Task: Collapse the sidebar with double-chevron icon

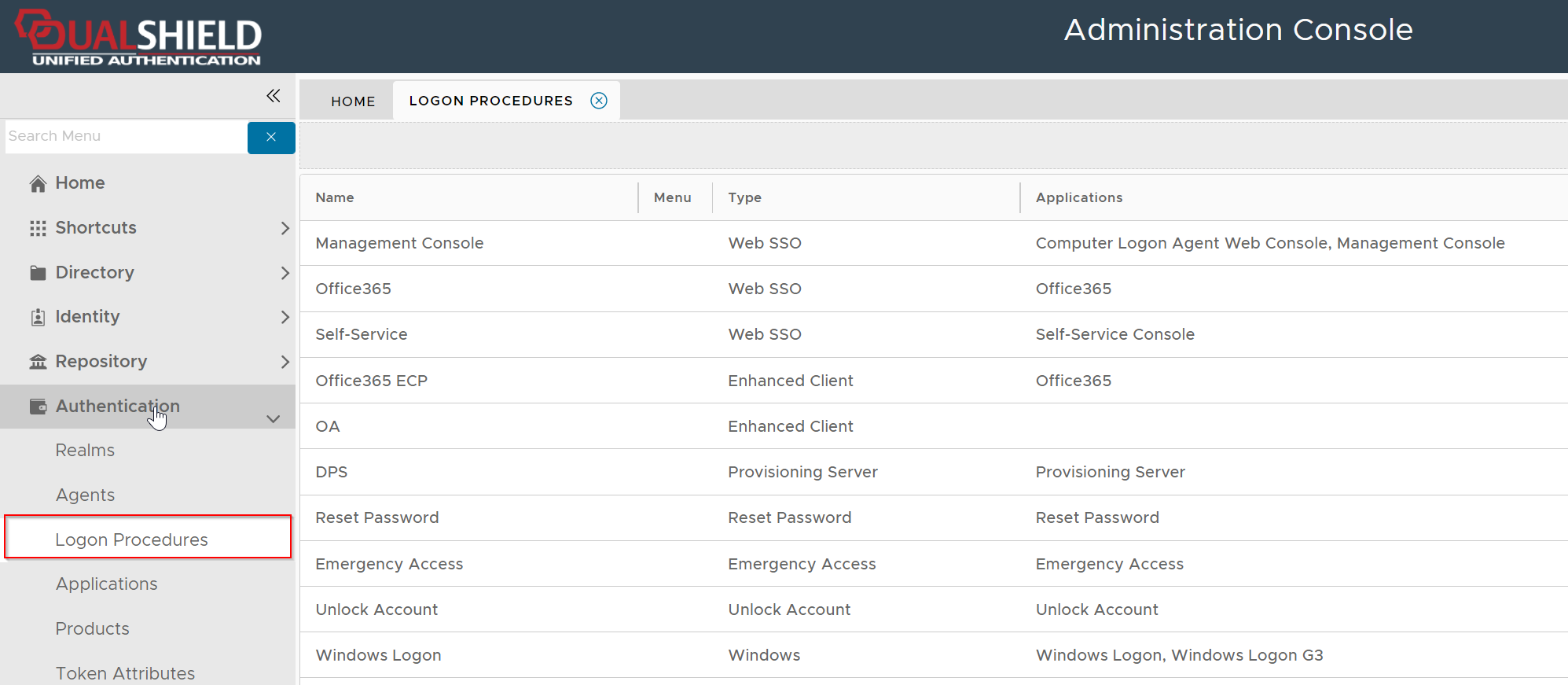Action: [273, 96]
